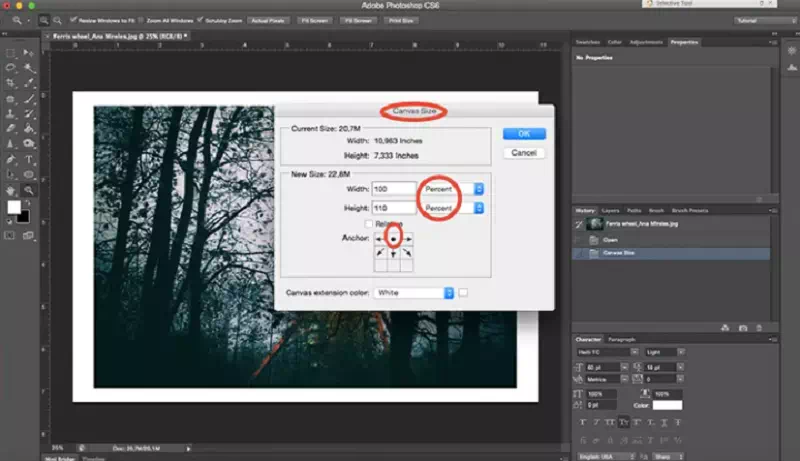Select the History Brush tool
The height and width of the screenshot is (461, 800).
29,114
